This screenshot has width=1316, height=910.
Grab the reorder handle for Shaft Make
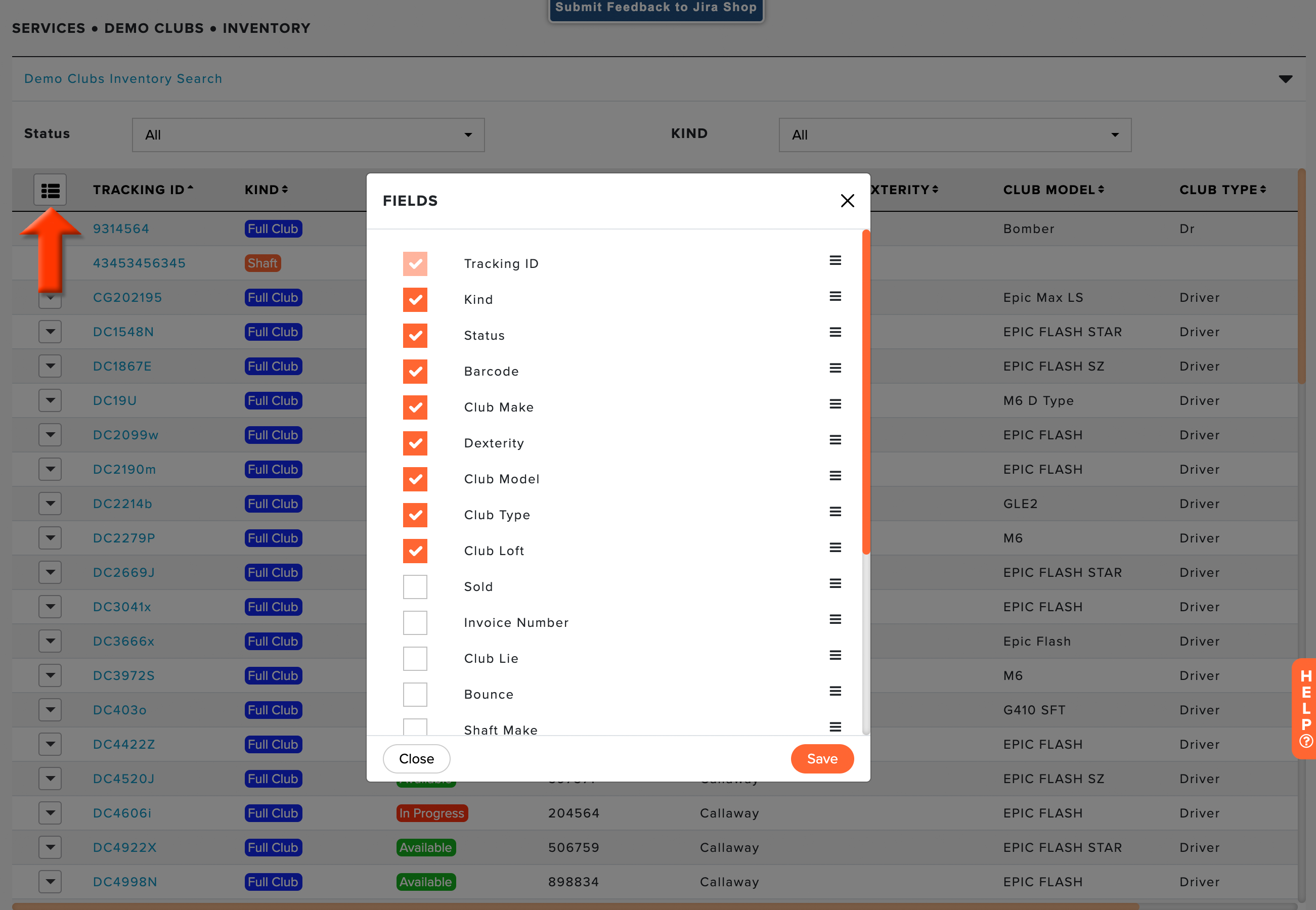(x=835, y=727)
